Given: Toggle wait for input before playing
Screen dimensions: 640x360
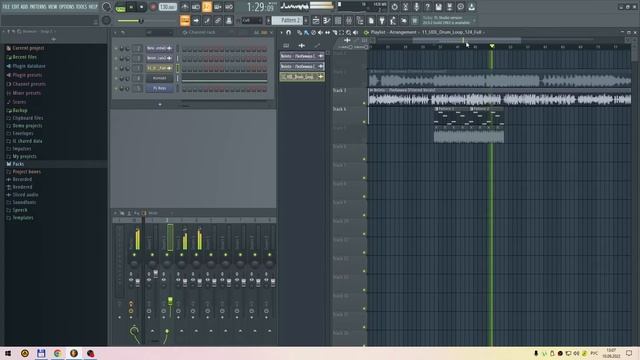Looking at the screenshot, I should click(x=196, y=7).
